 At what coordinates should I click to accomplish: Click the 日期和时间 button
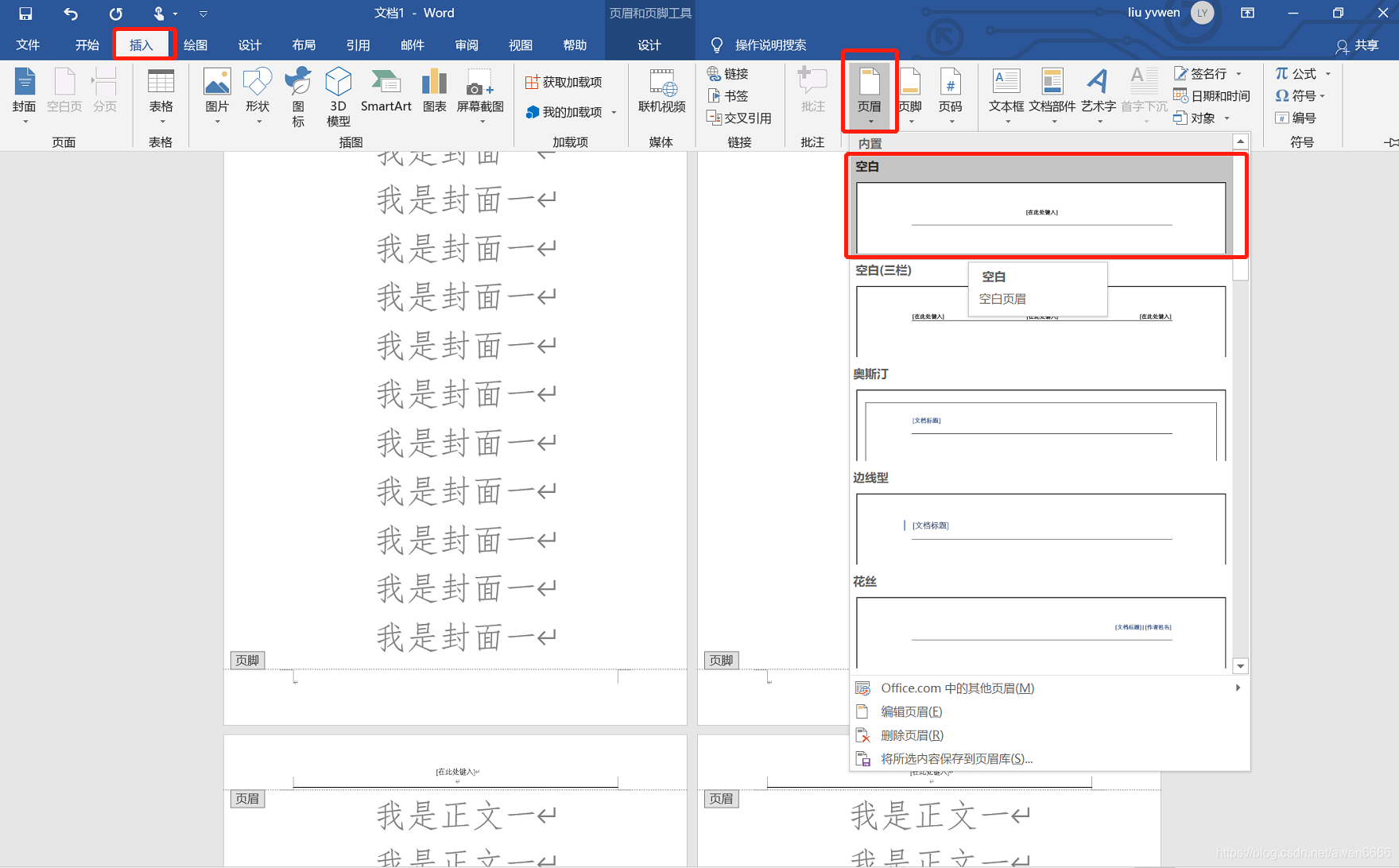coord(1212,95)
